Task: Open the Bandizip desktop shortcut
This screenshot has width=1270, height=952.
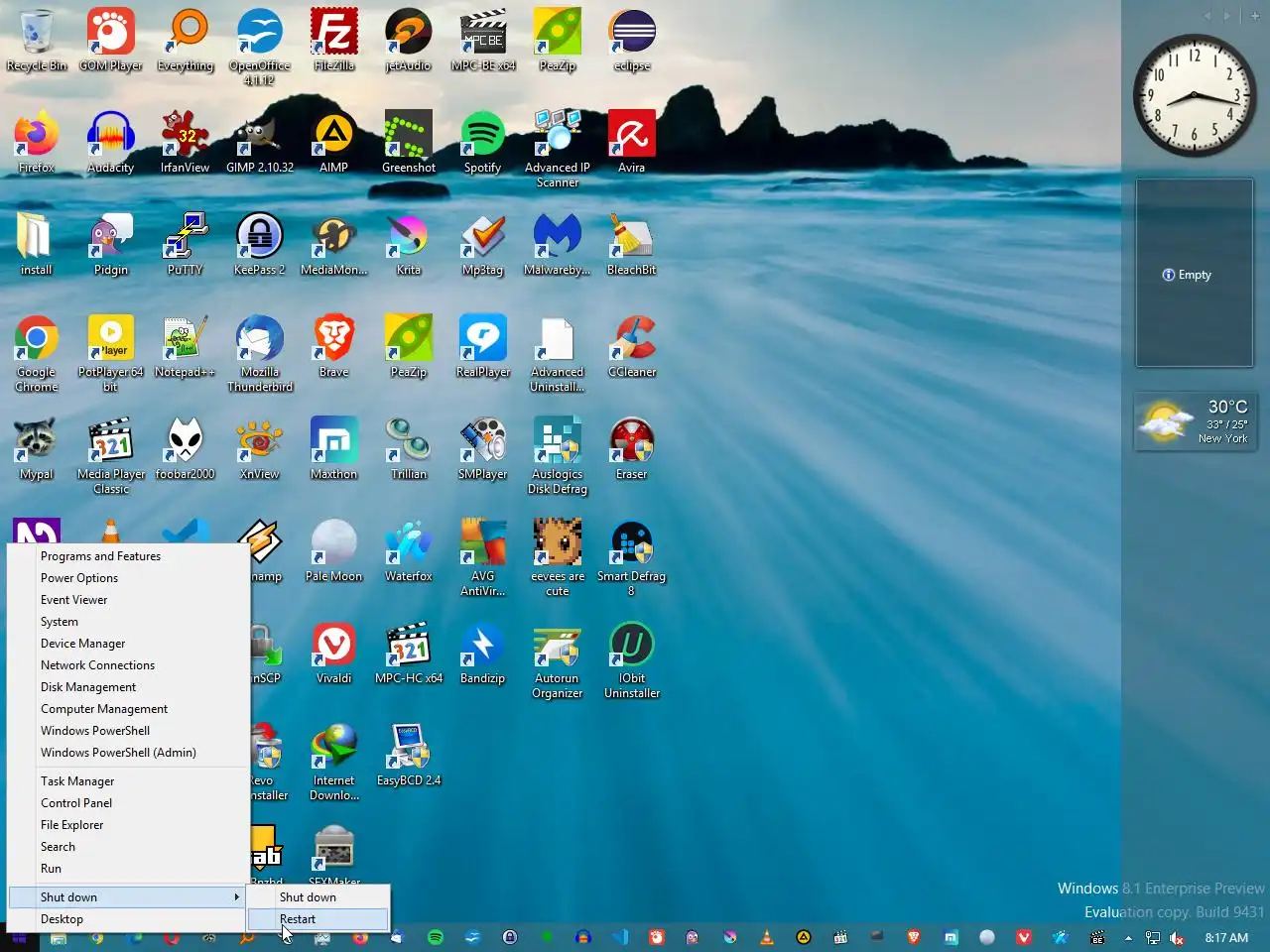Action: click(x=483, y=653)
